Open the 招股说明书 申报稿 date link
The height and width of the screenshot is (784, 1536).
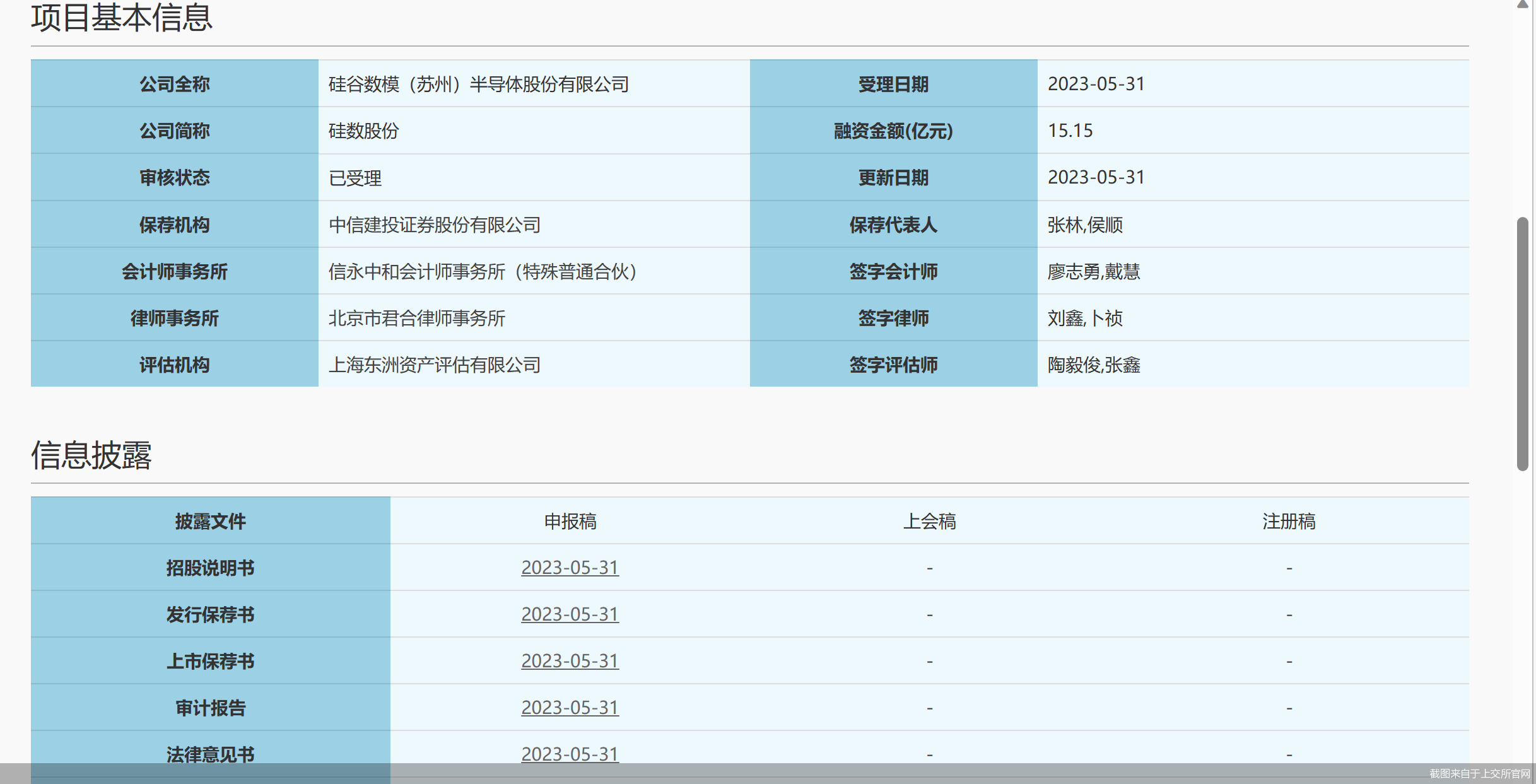coord(570,568)
